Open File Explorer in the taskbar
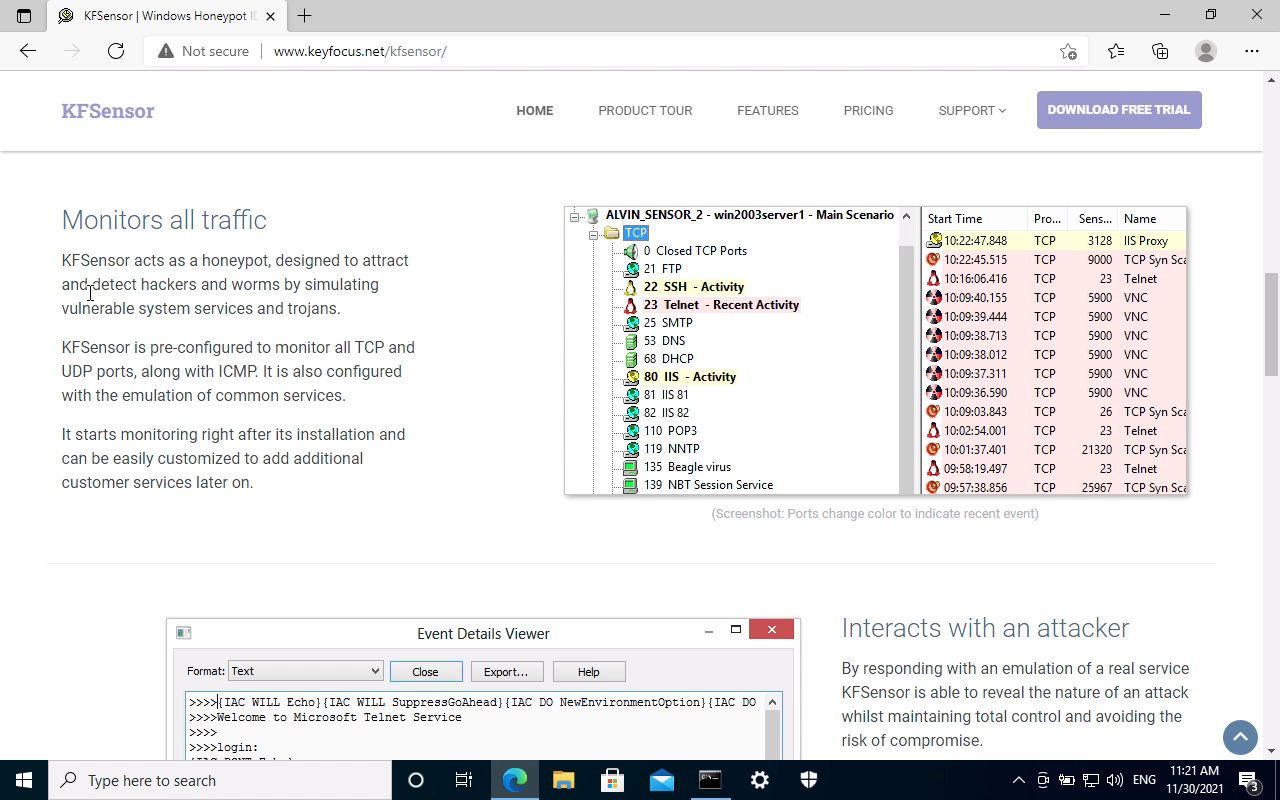The width and height of the screenshot is (1280, 800). point(564,780)
